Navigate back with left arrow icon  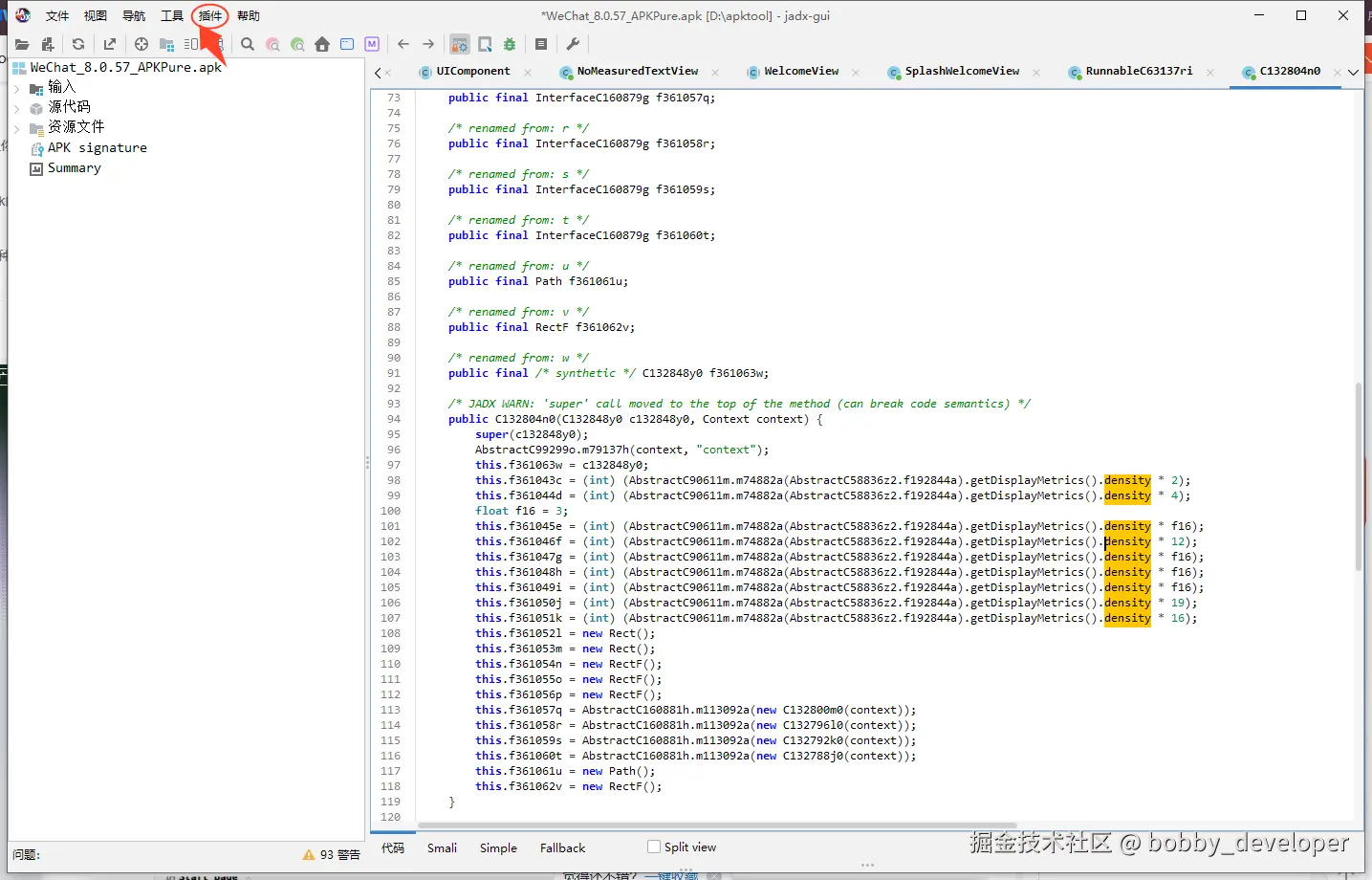click(x=403, y=44)
